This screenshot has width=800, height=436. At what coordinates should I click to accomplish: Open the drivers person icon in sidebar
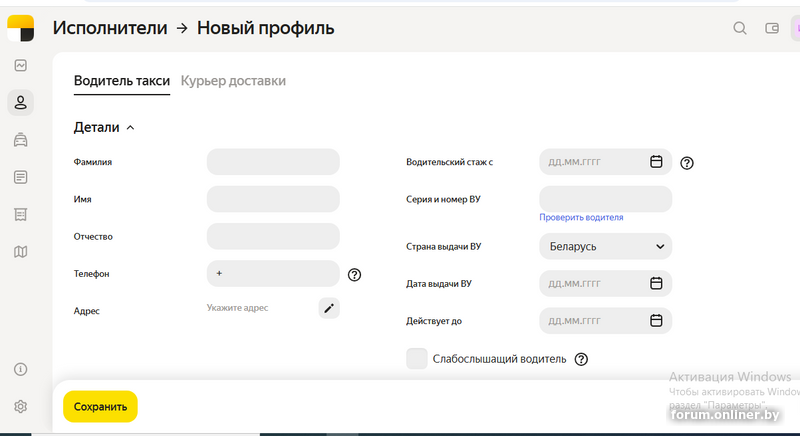click(20, 102)
